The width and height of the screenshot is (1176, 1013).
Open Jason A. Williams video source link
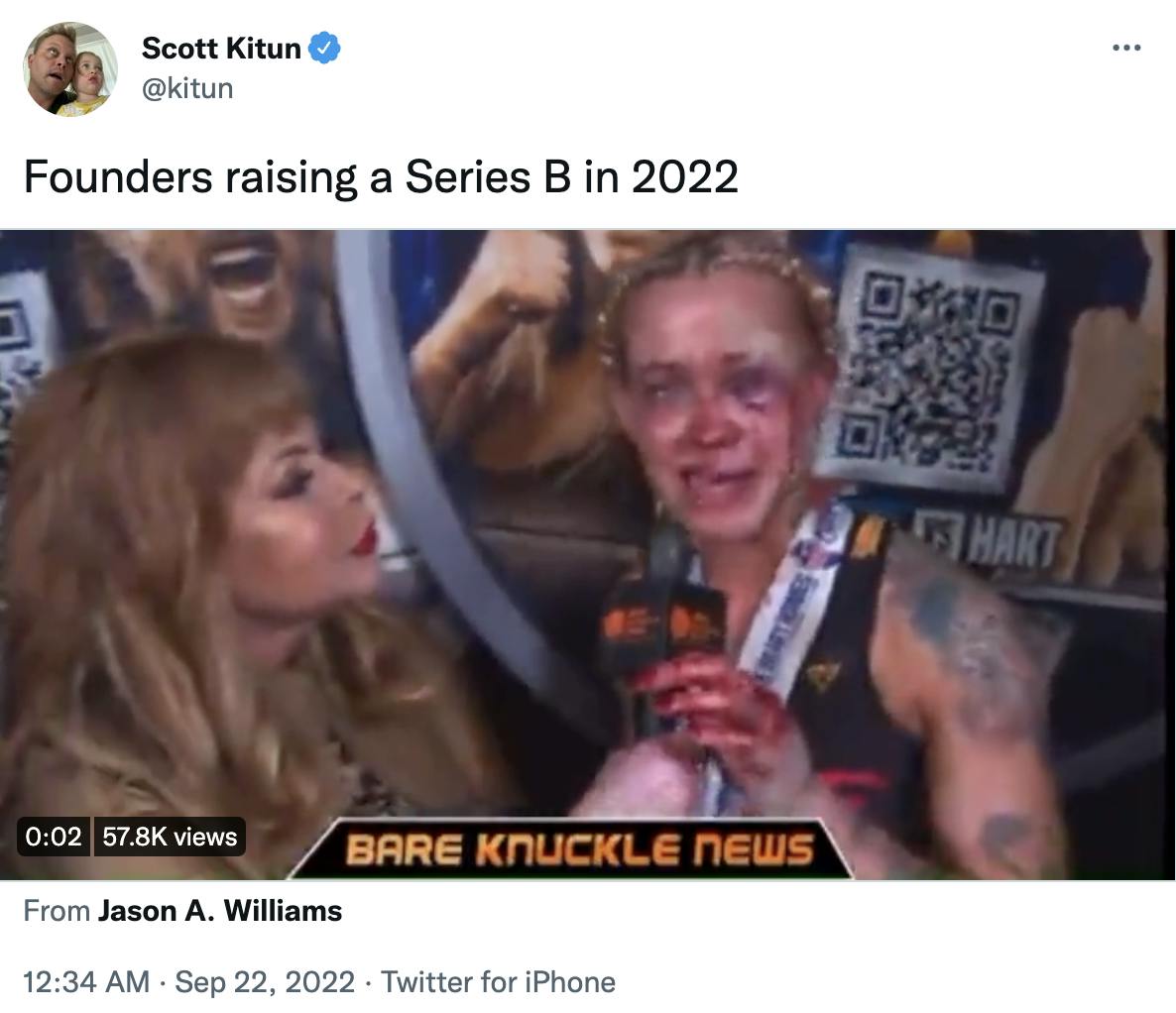coord(220,910)
